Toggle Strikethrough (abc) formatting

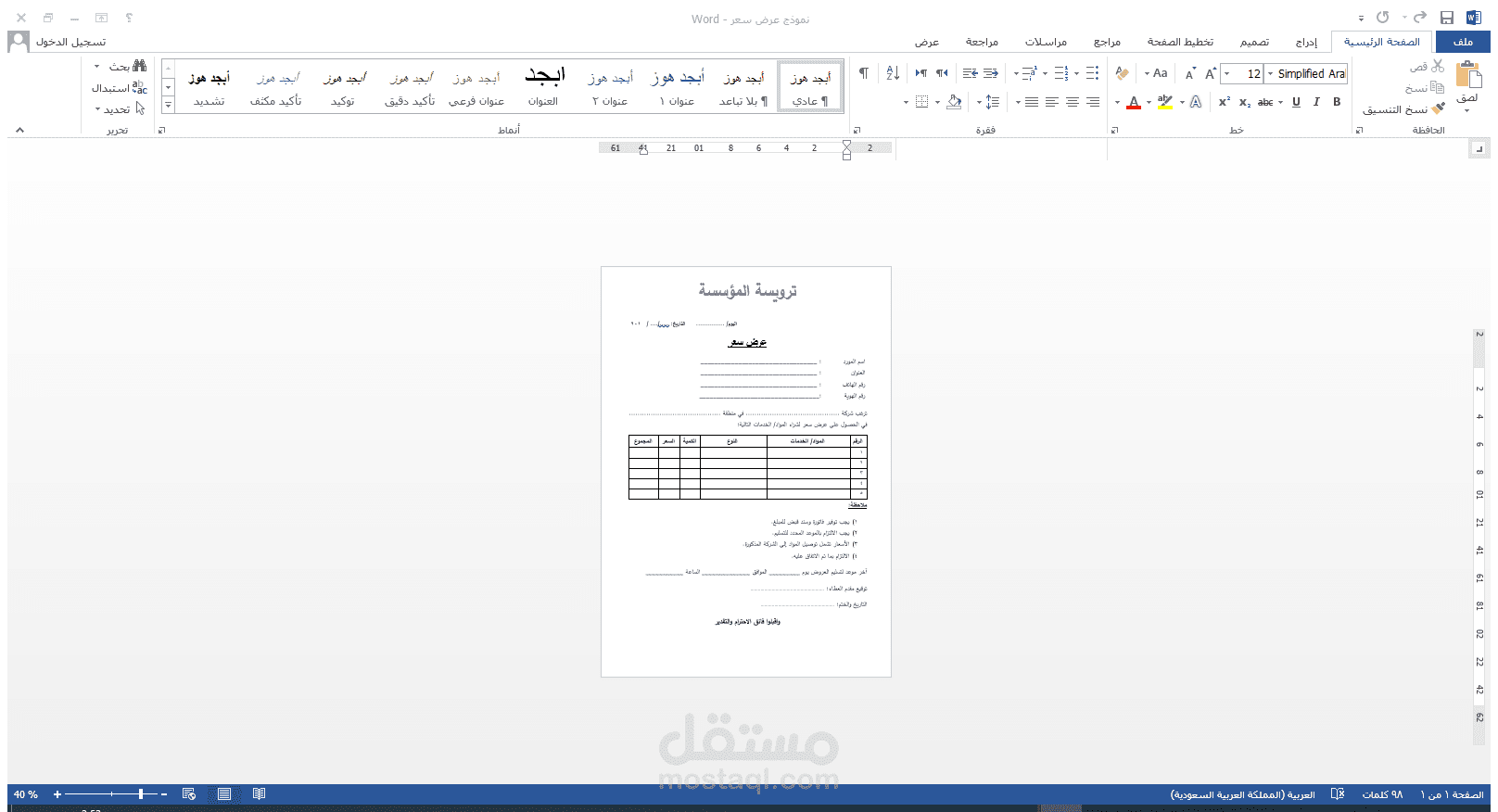tap(1265, 102)
